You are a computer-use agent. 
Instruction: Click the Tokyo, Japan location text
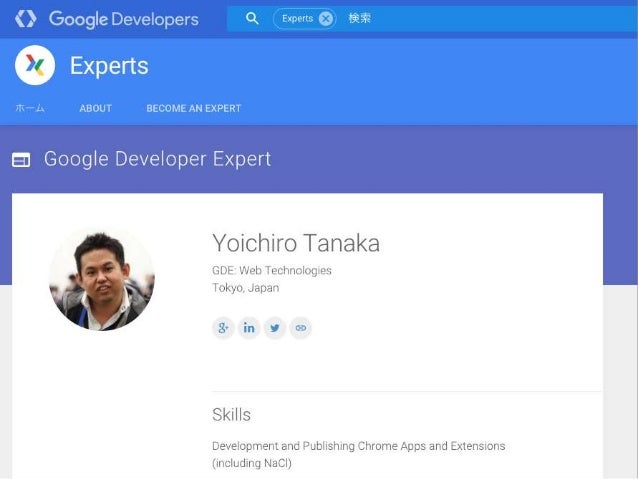tap(246, 288)
